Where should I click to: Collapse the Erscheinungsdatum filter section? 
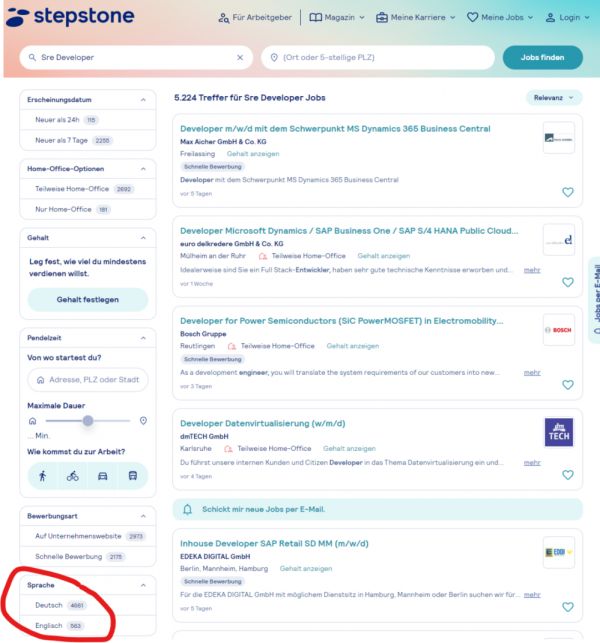(x=143, y=99)
